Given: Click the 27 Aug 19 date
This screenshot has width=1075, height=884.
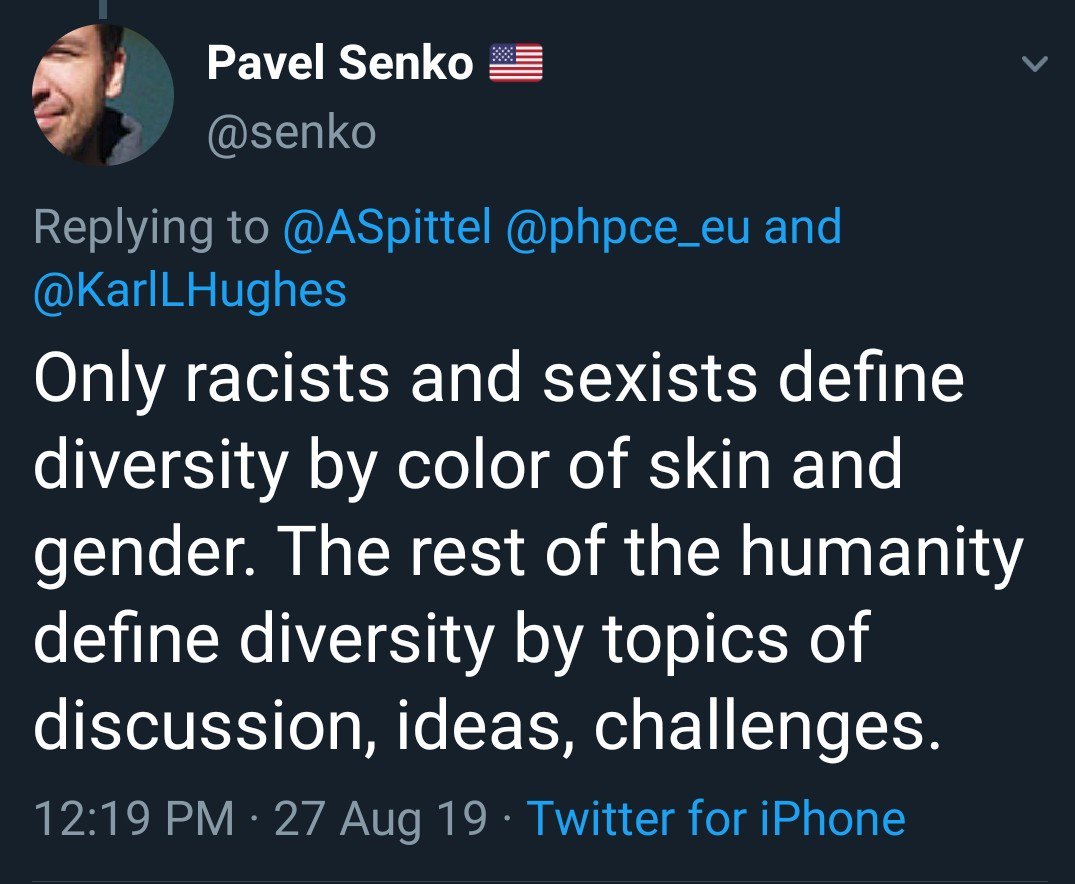Looking at the screenshot, I should click(381, 820).
